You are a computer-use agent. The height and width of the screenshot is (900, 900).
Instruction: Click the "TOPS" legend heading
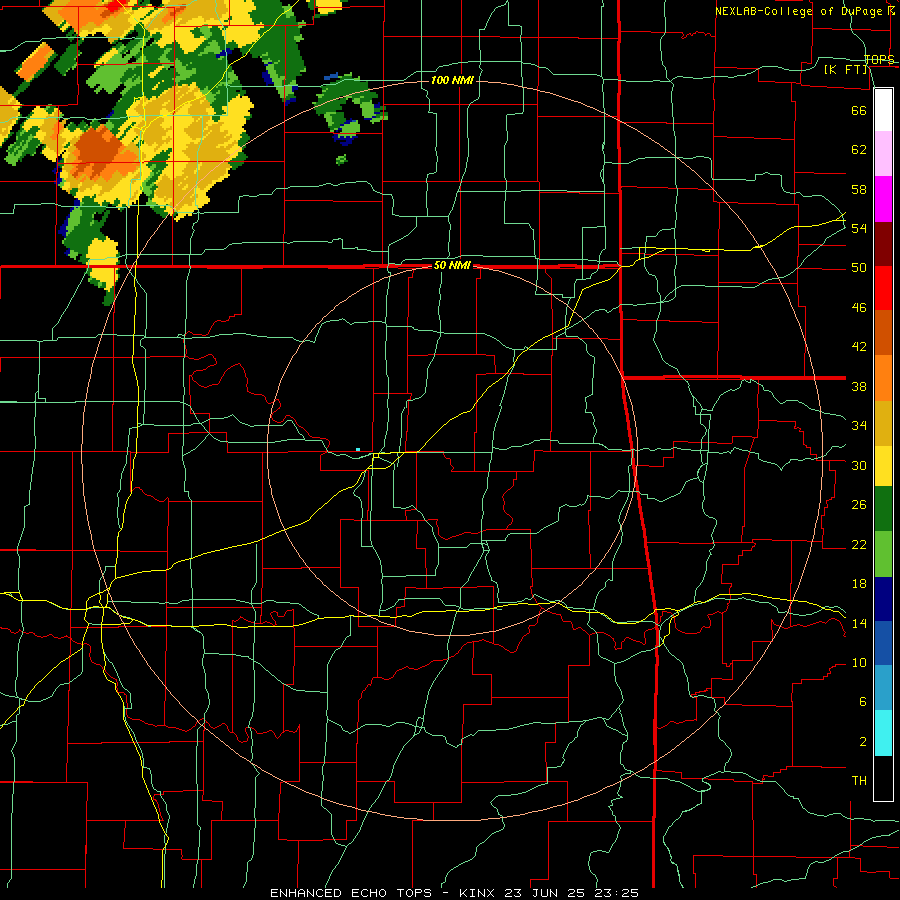pyautogui.click(x=879, y=59)
